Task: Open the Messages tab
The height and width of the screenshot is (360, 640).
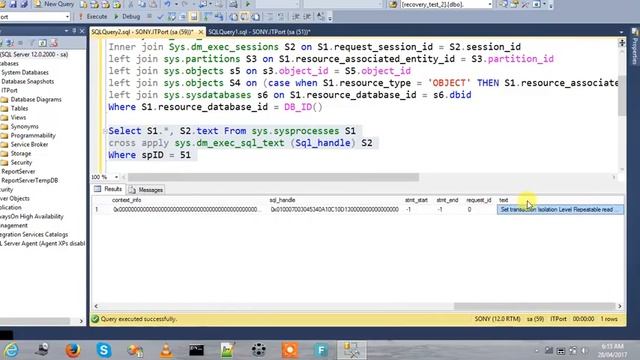Action: pyautogui.click(x=146, y=190)
